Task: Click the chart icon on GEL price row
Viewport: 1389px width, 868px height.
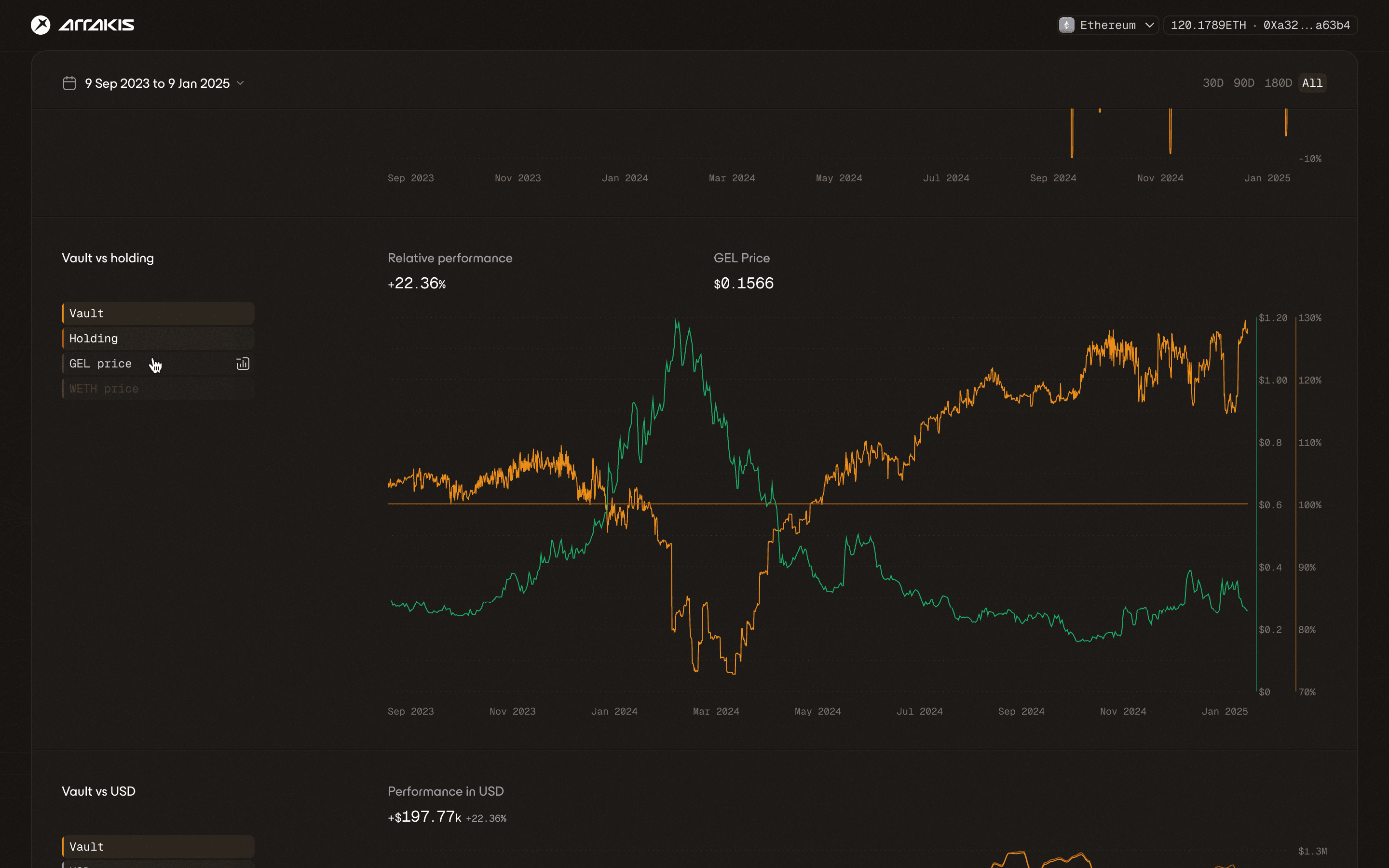Action: point(243,364)
